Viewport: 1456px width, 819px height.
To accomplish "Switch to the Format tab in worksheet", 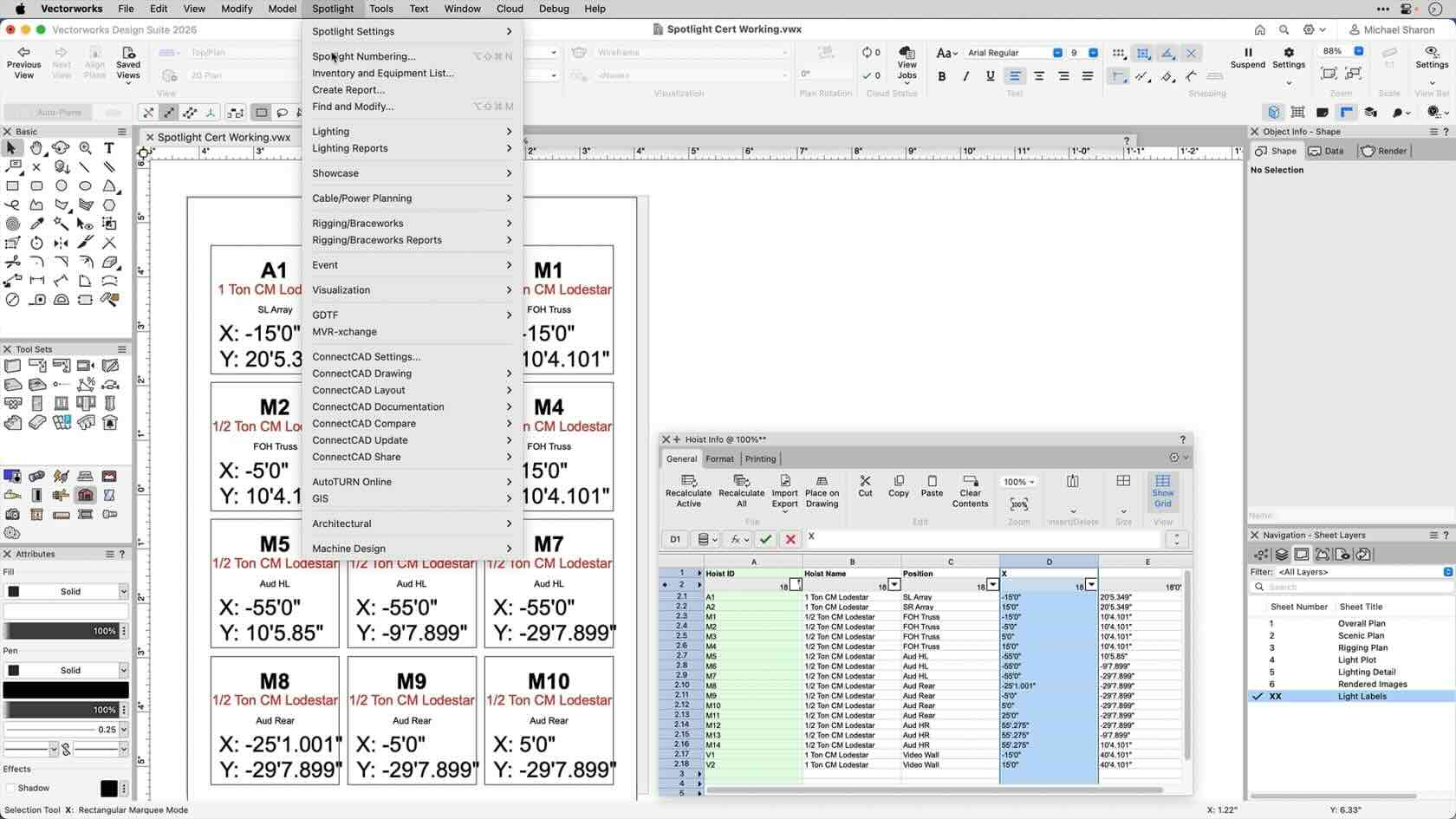I will (x=719, y=458).
